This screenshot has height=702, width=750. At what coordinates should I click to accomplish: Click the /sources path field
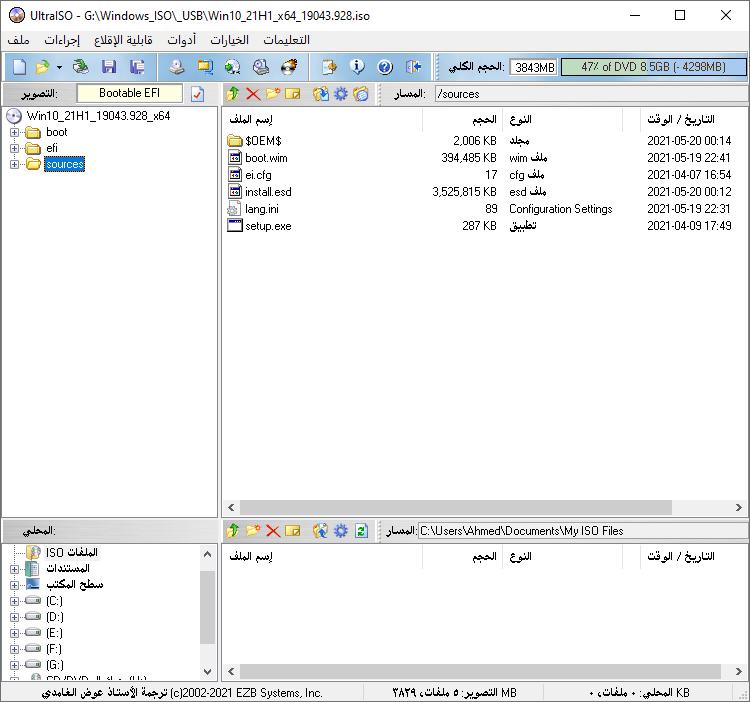(x=592, y=94)
